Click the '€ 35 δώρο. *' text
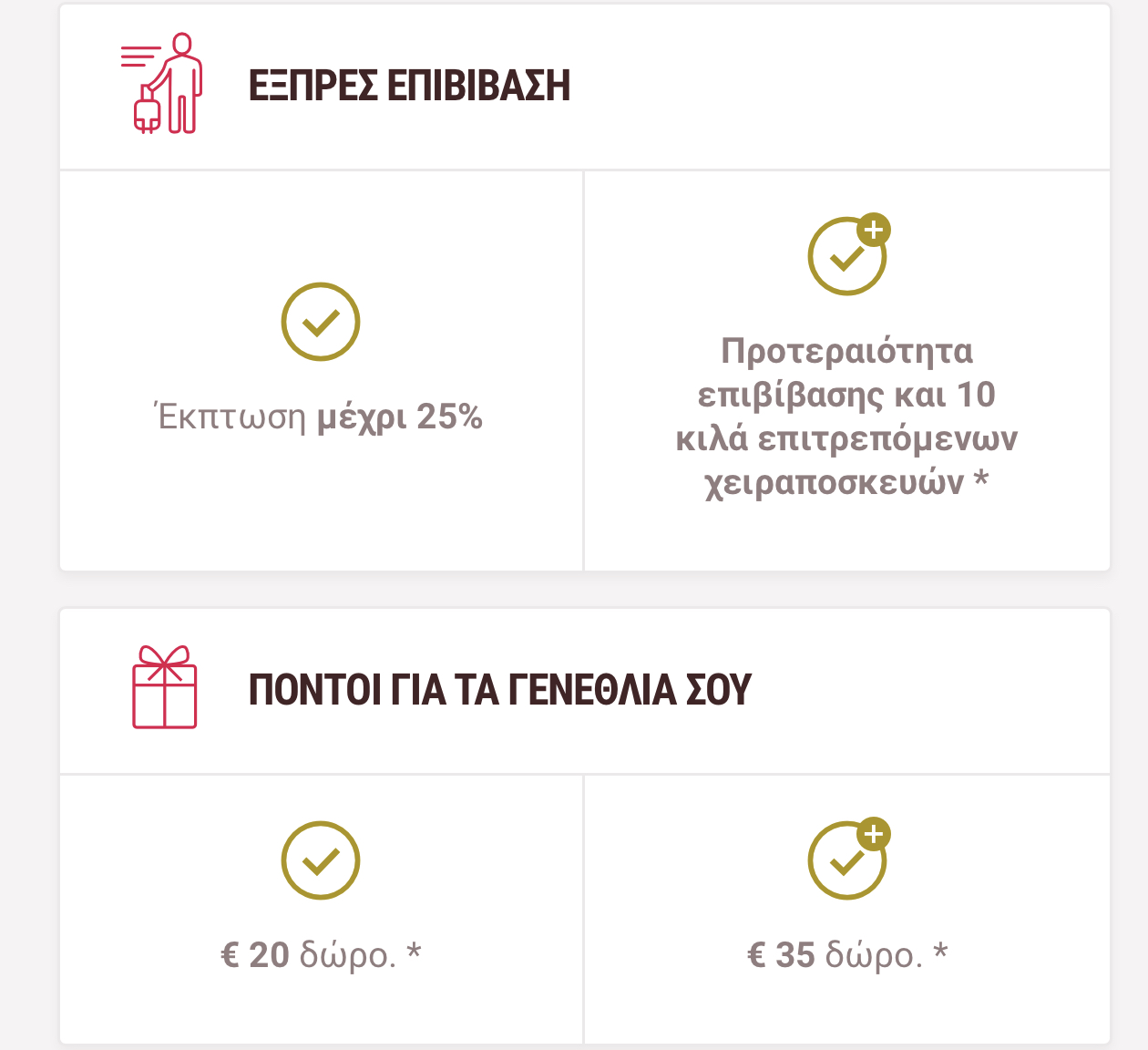1148x1050 pixels. 847,955
